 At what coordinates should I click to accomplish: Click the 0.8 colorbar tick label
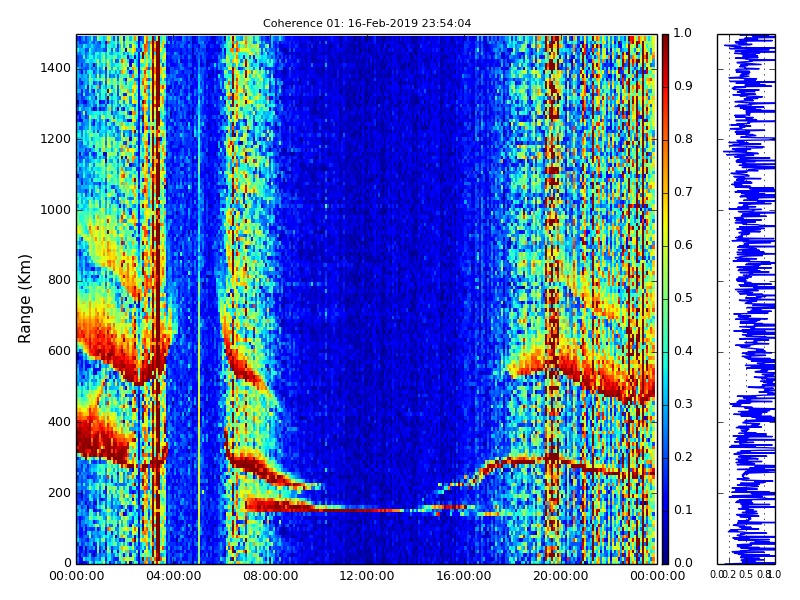click(683, 139)
